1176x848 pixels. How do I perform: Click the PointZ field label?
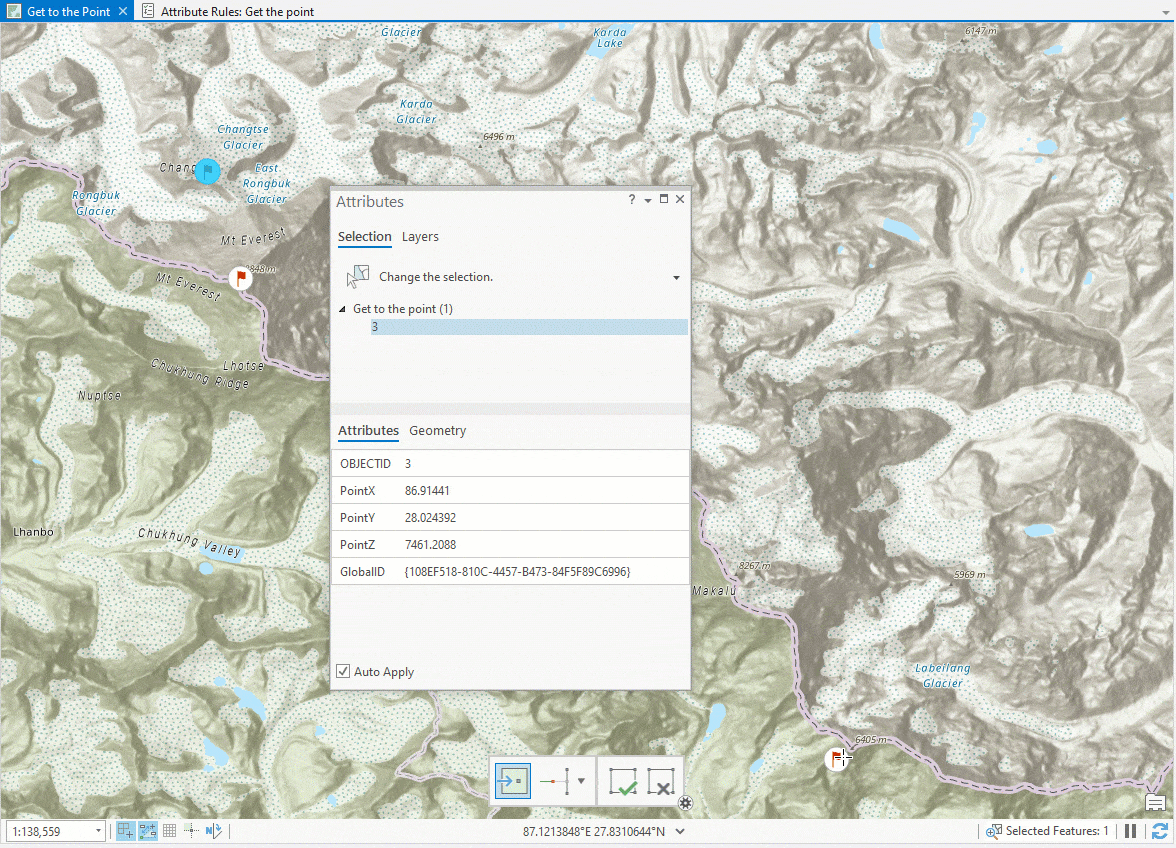[x=357, y=544]
